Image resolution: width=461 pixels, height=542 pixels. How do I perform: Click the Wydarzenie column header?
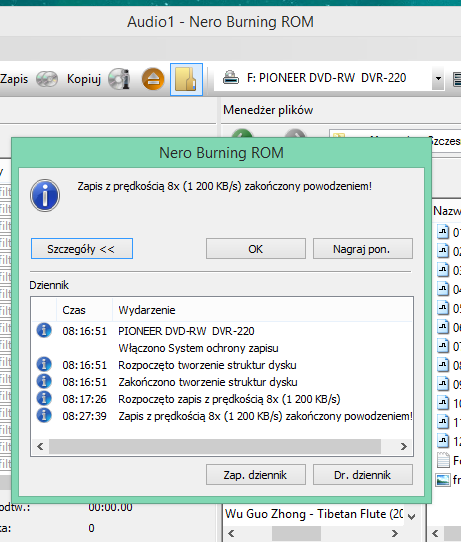[263, 310]
